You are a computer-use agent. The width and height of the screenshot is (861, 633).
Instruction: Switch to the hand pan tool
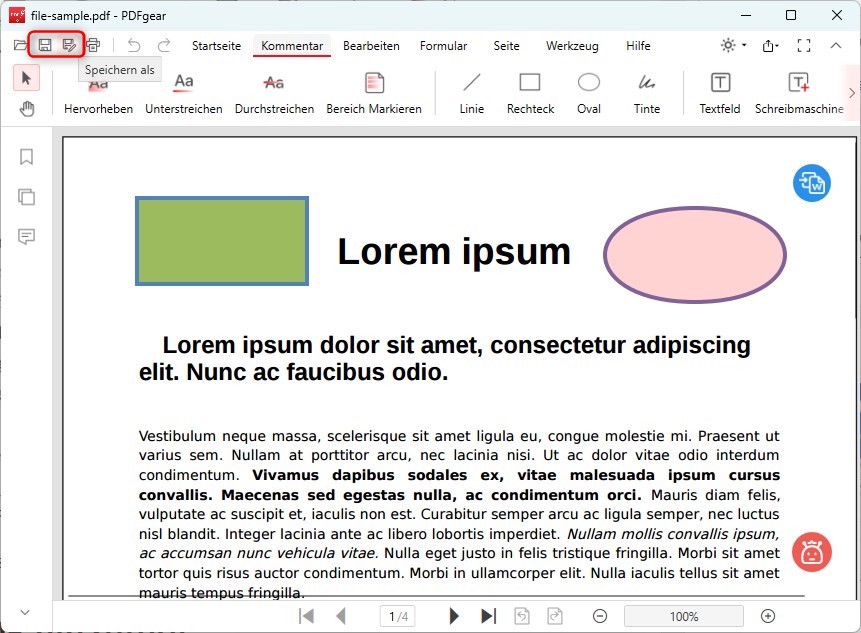[26, 109]
